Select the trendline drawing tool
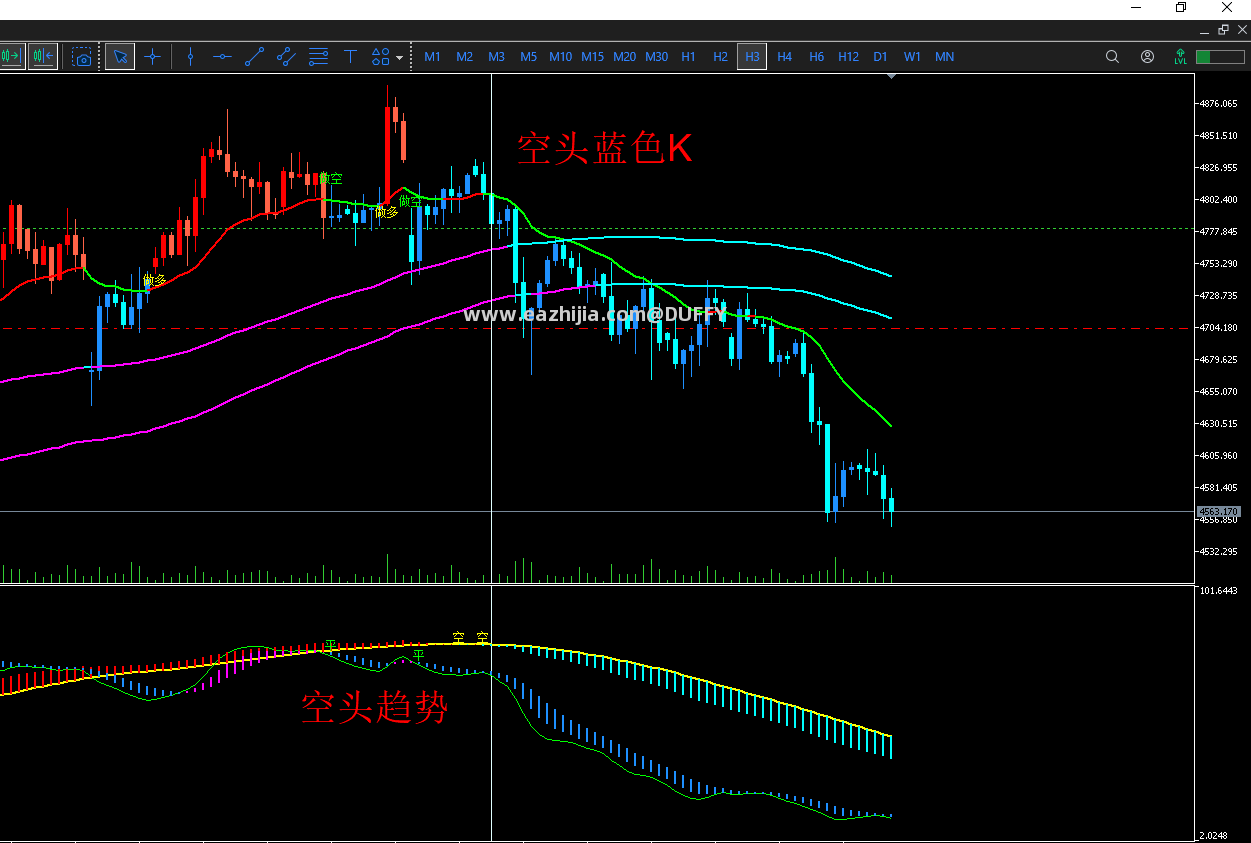 tap(255, 57)
